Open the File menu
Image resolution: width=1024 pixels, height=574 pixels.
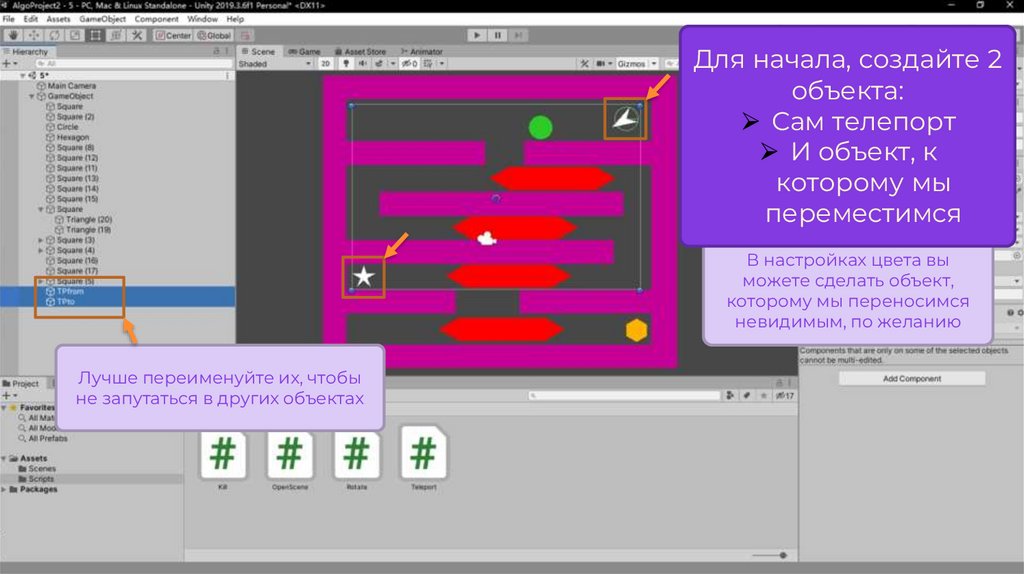(8, 19)
